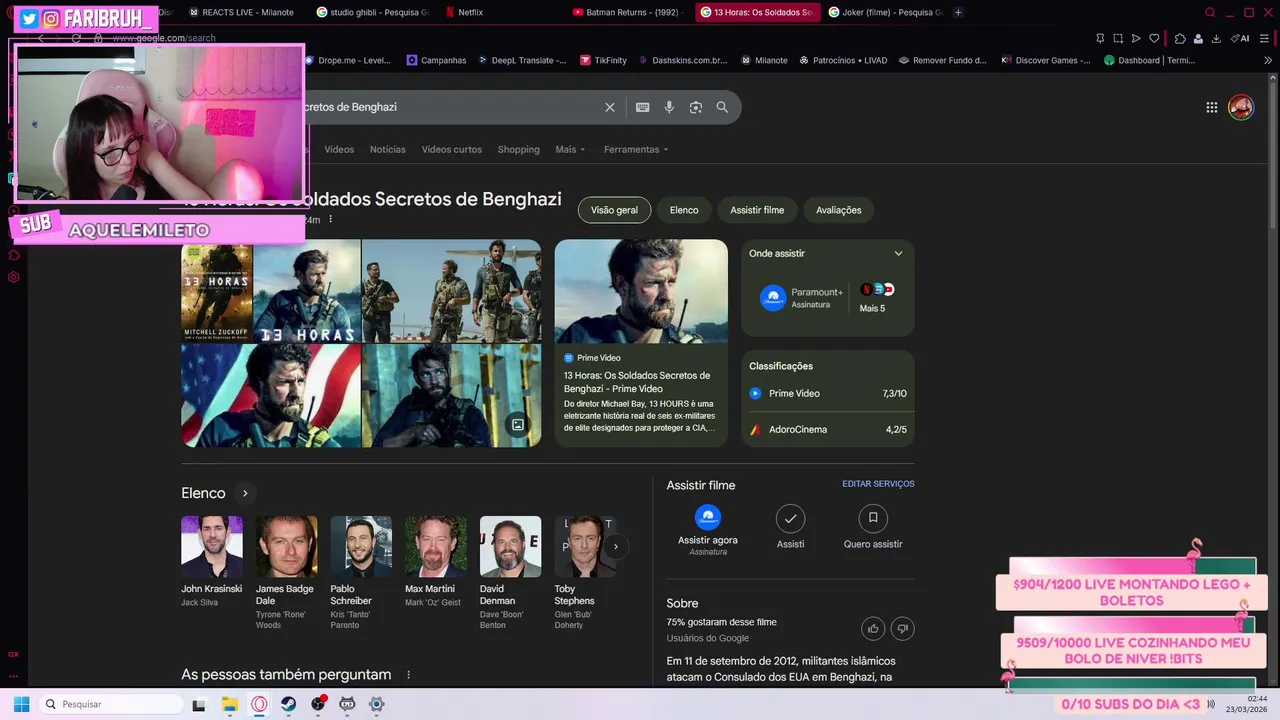
Task: Open the TikFinity bookmark
Action: (x=603, y=60)
